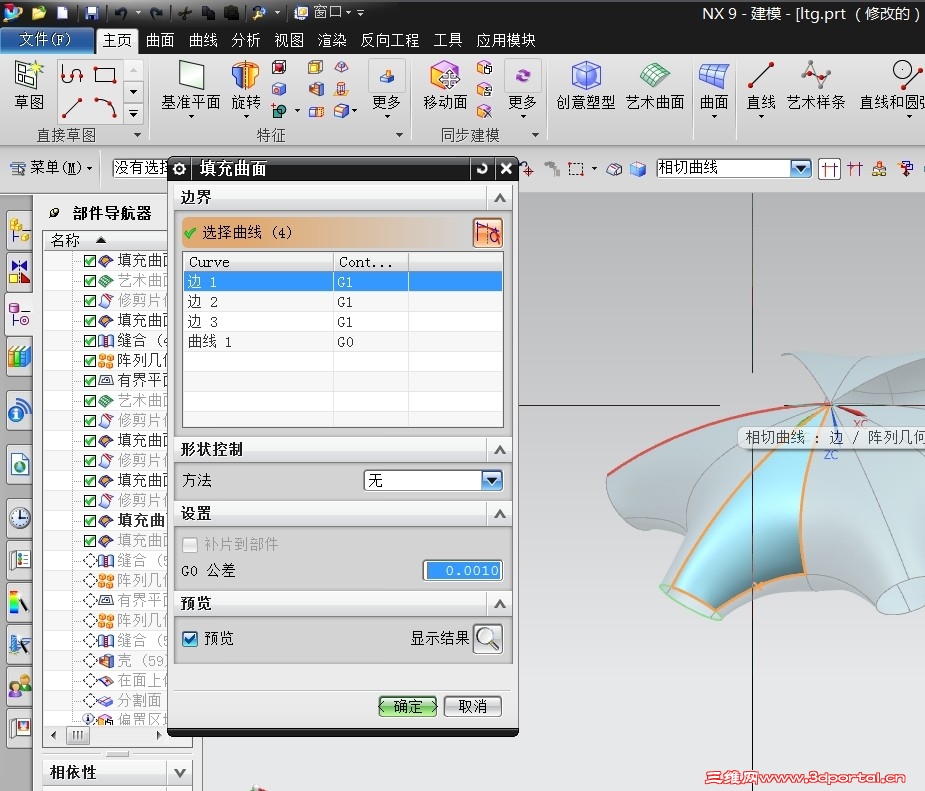Click the curve selection icon beside 选择曲线 (4)

[x=488, y=233]
